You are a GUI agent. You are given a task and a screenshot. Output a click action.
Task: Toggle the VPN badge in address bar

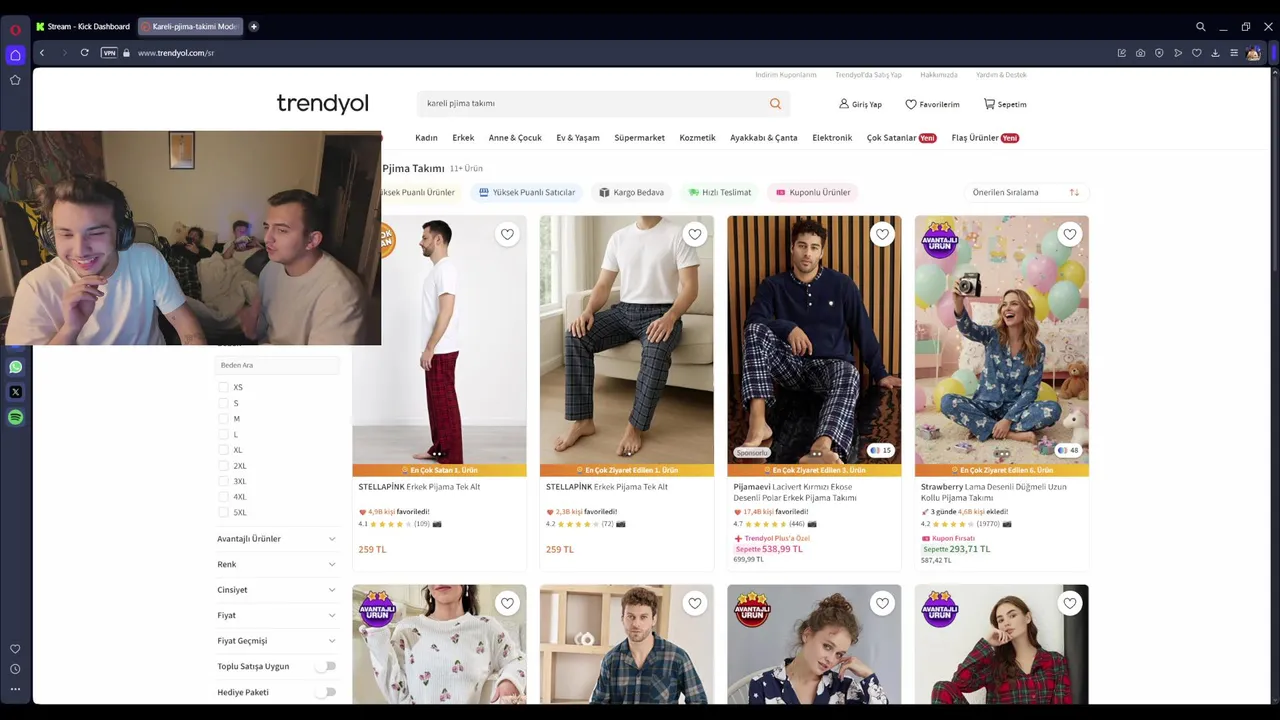[x=109, y=53]
